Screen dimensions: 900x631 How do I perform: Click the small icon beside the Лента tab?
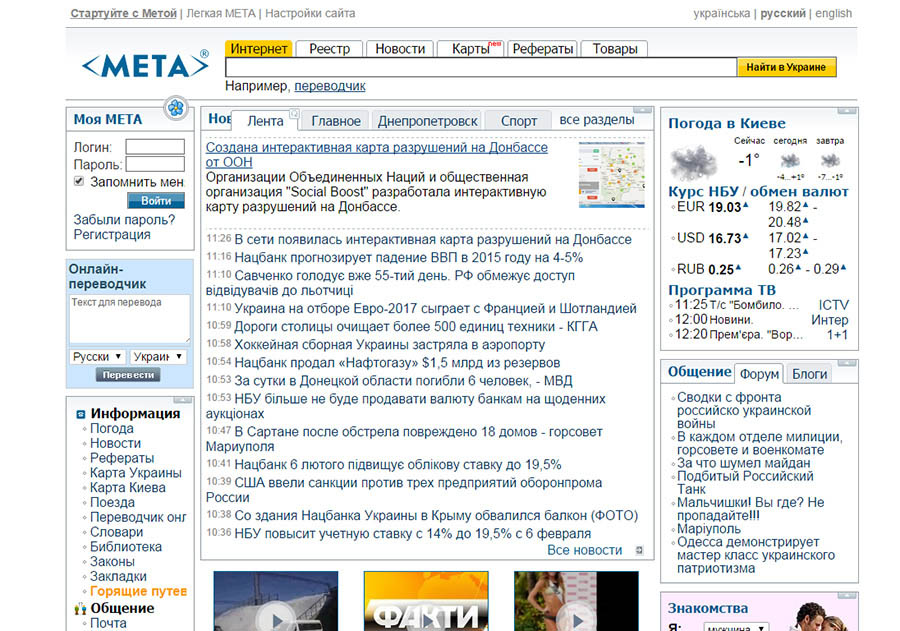coord(294,113)
